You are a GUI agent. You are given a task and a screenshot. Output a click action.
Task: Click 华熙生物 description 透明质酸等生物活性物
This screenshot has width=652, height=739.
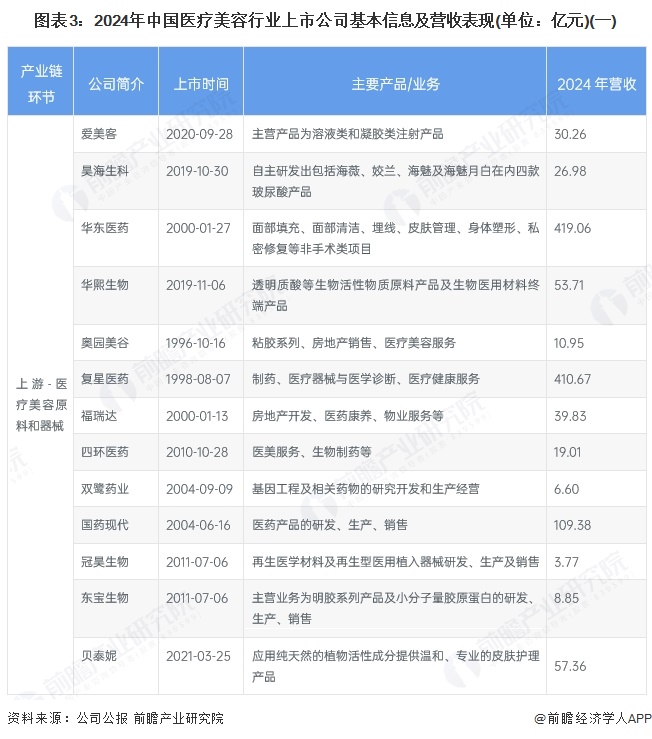click(396, 295)
